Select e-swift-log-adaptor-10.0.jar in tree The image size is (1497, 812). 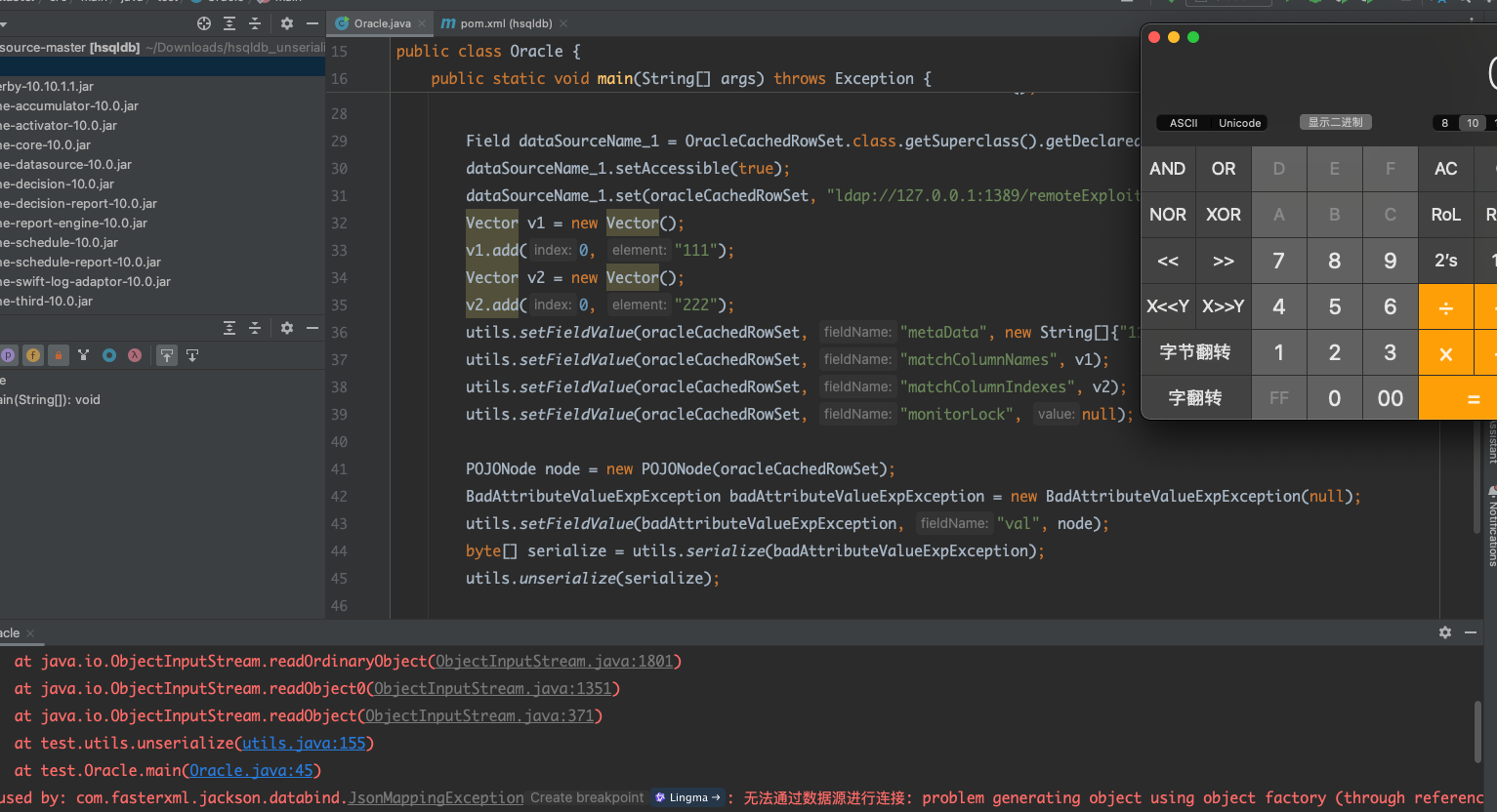pos(86,281)
